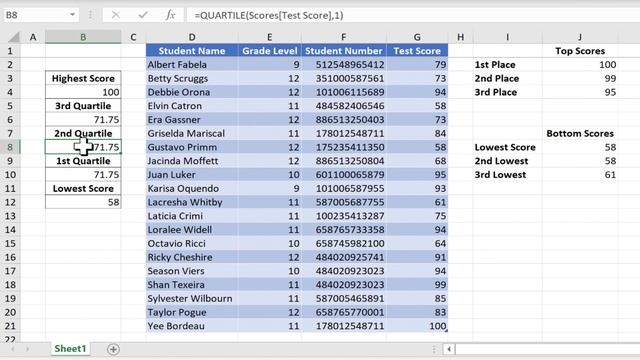Add a new sheet with plus icon
The width and height of the screenshot is (640, 360).
pyautogui.click(x=113, y=349)
